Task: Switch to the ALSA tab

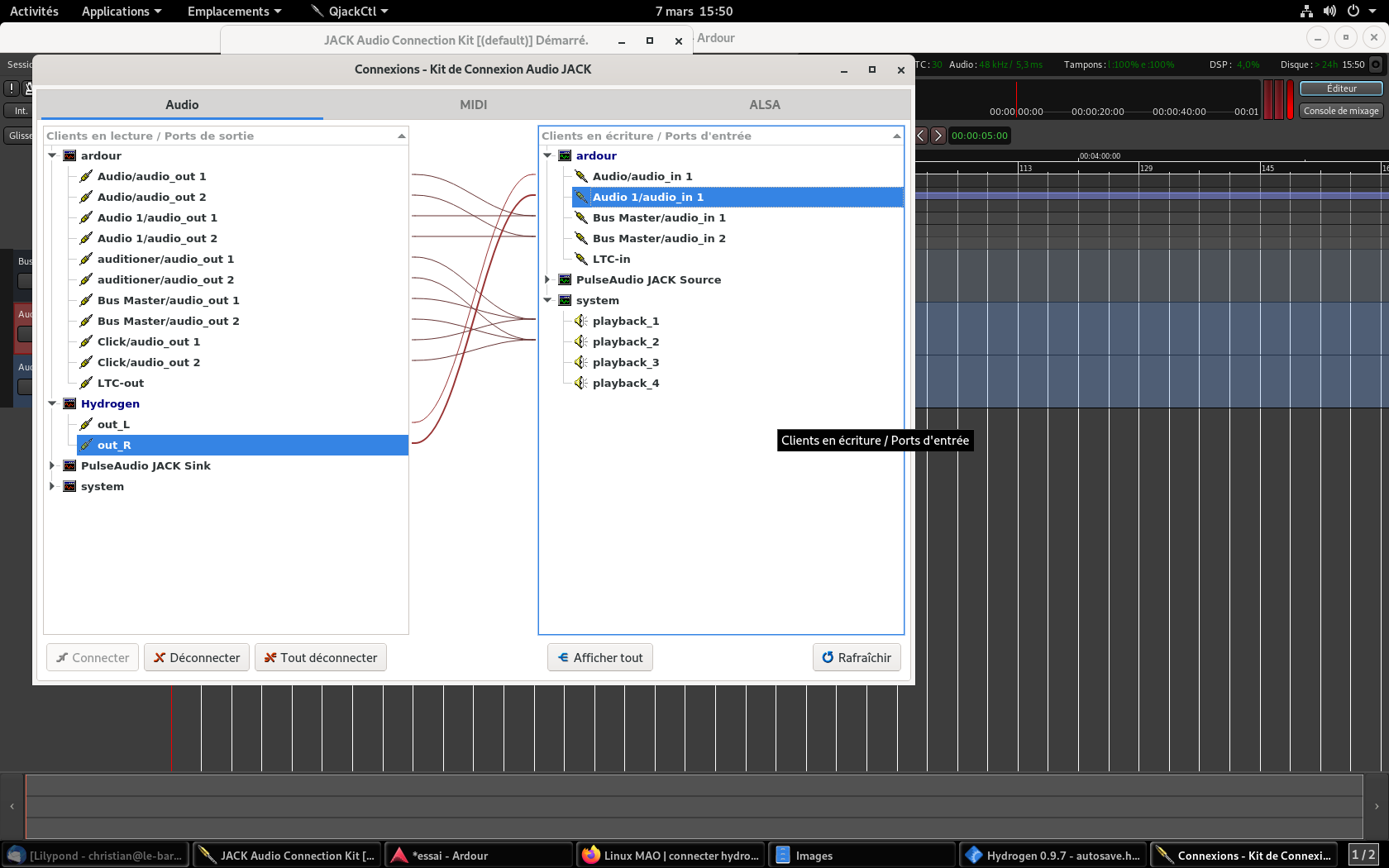Action: [x=765, y=105]
